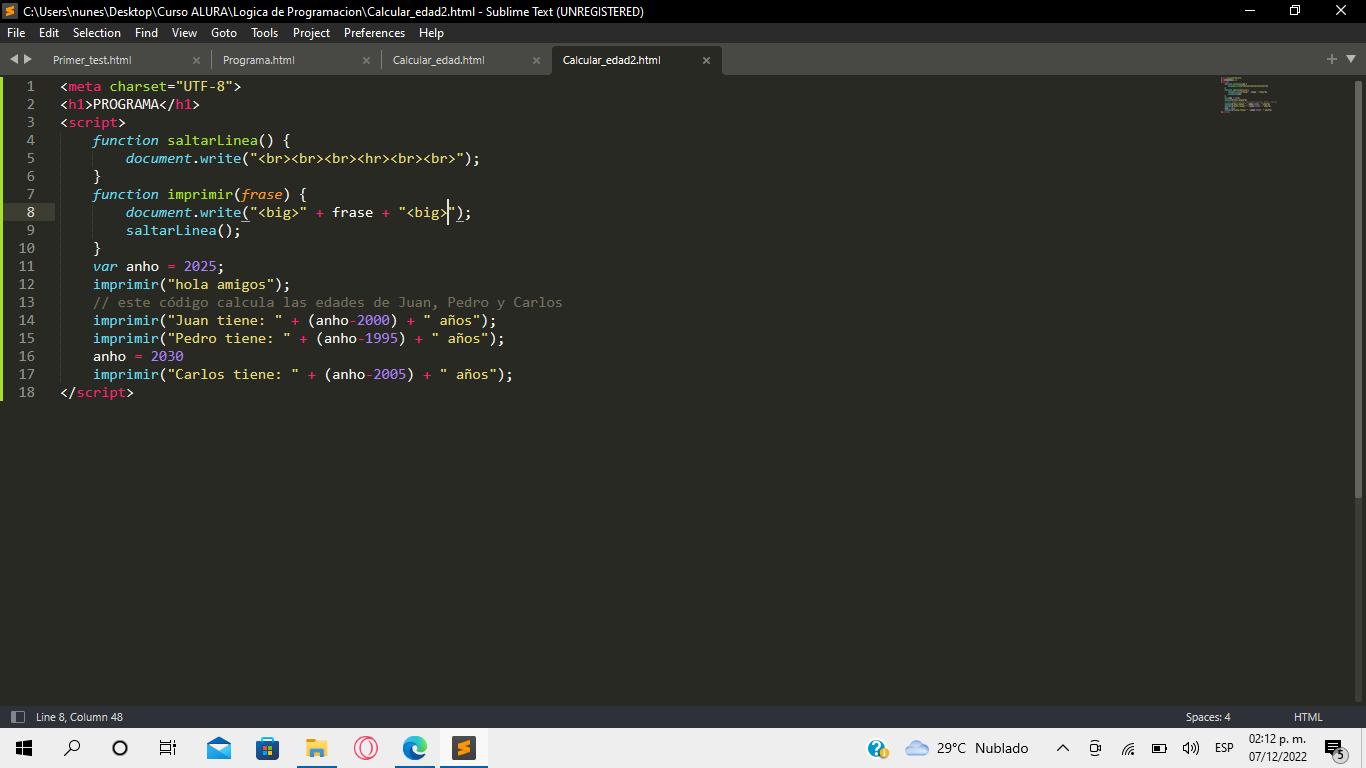Click Sublime Text taskbar icon
This screenshot has width=1366, height=768.
[x=463, y=748]
